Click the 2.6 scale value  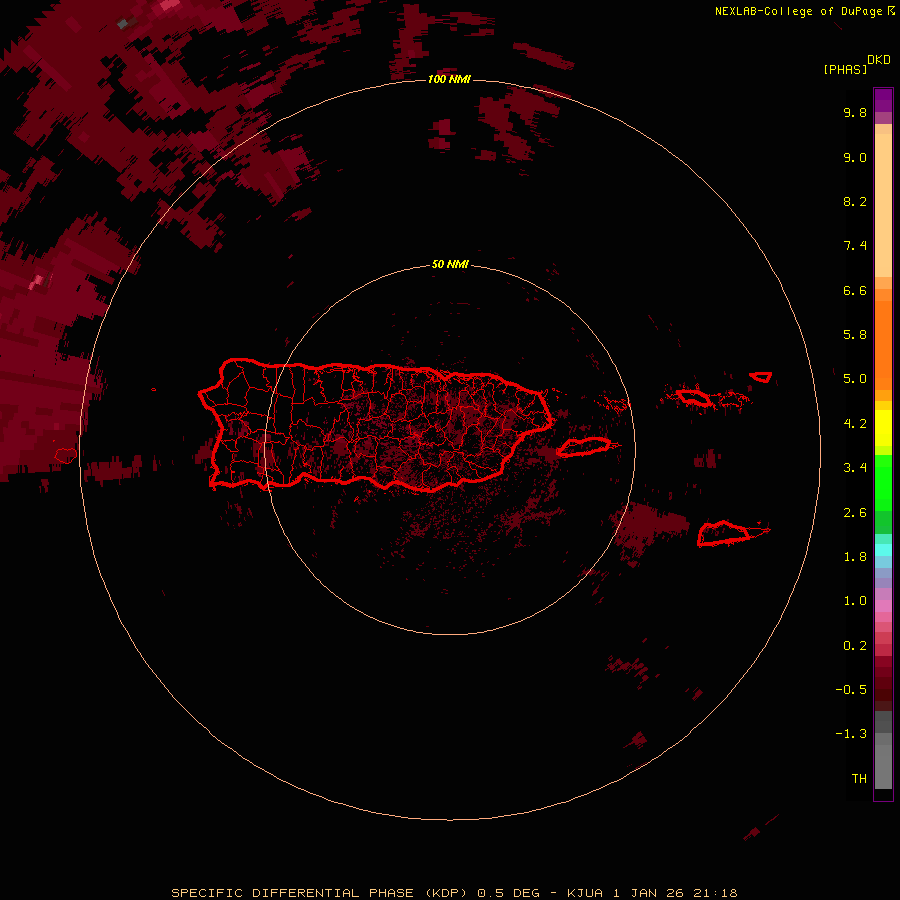coord(855,513)
